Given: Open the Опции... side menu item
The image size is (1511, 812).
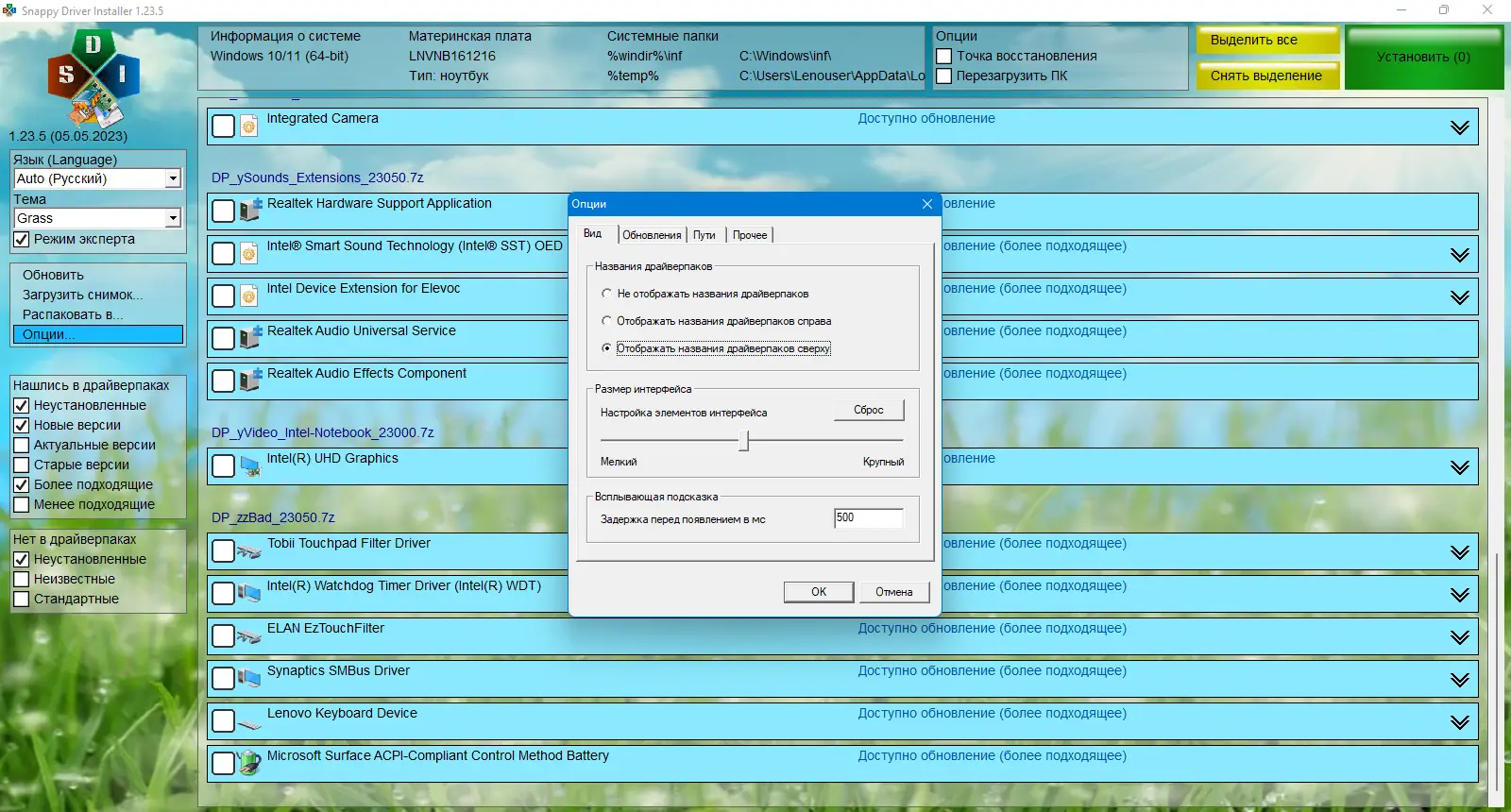Looking at the screenshot, I should (97, 334).
